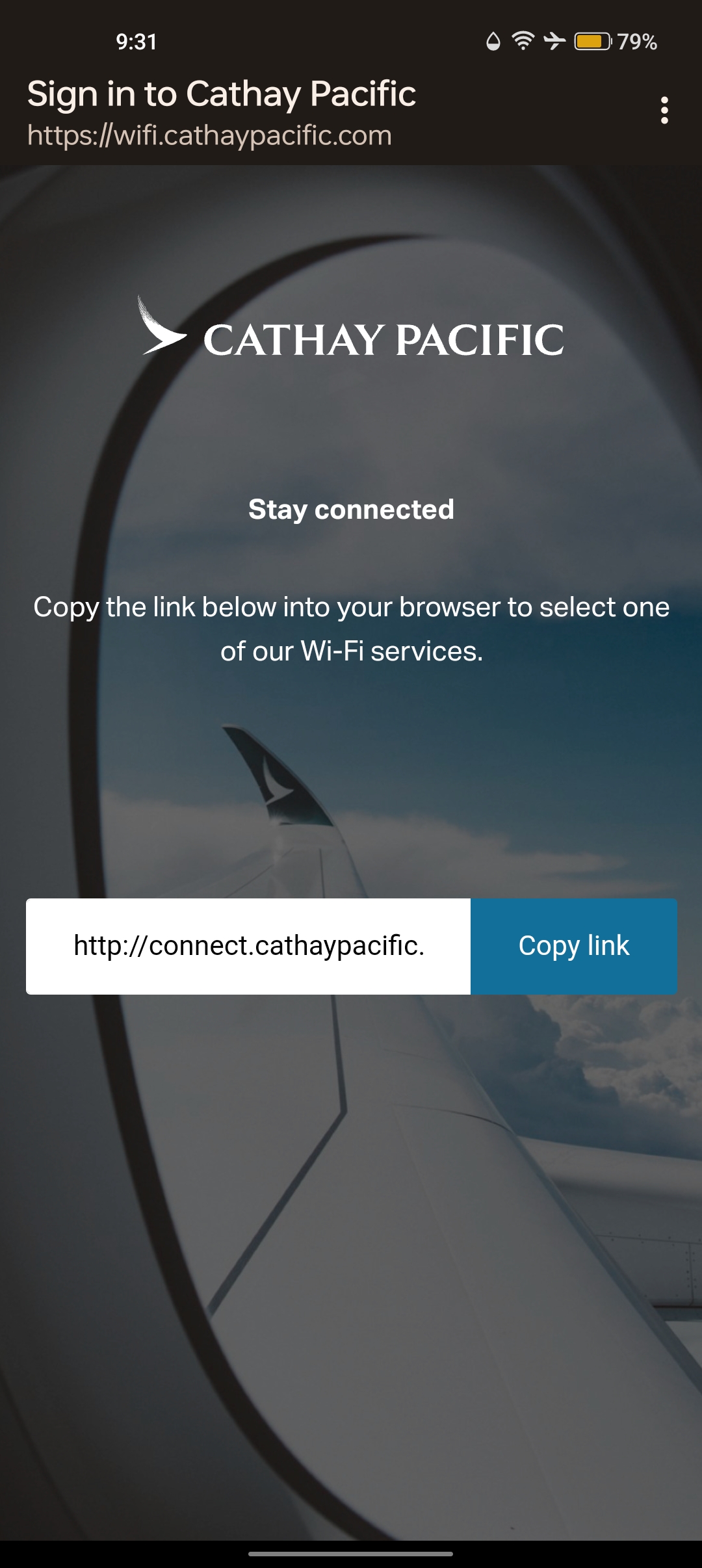Tap the Copy link button
The height and width of the screenshot is (1568, 702).
(x=574, y=946)
